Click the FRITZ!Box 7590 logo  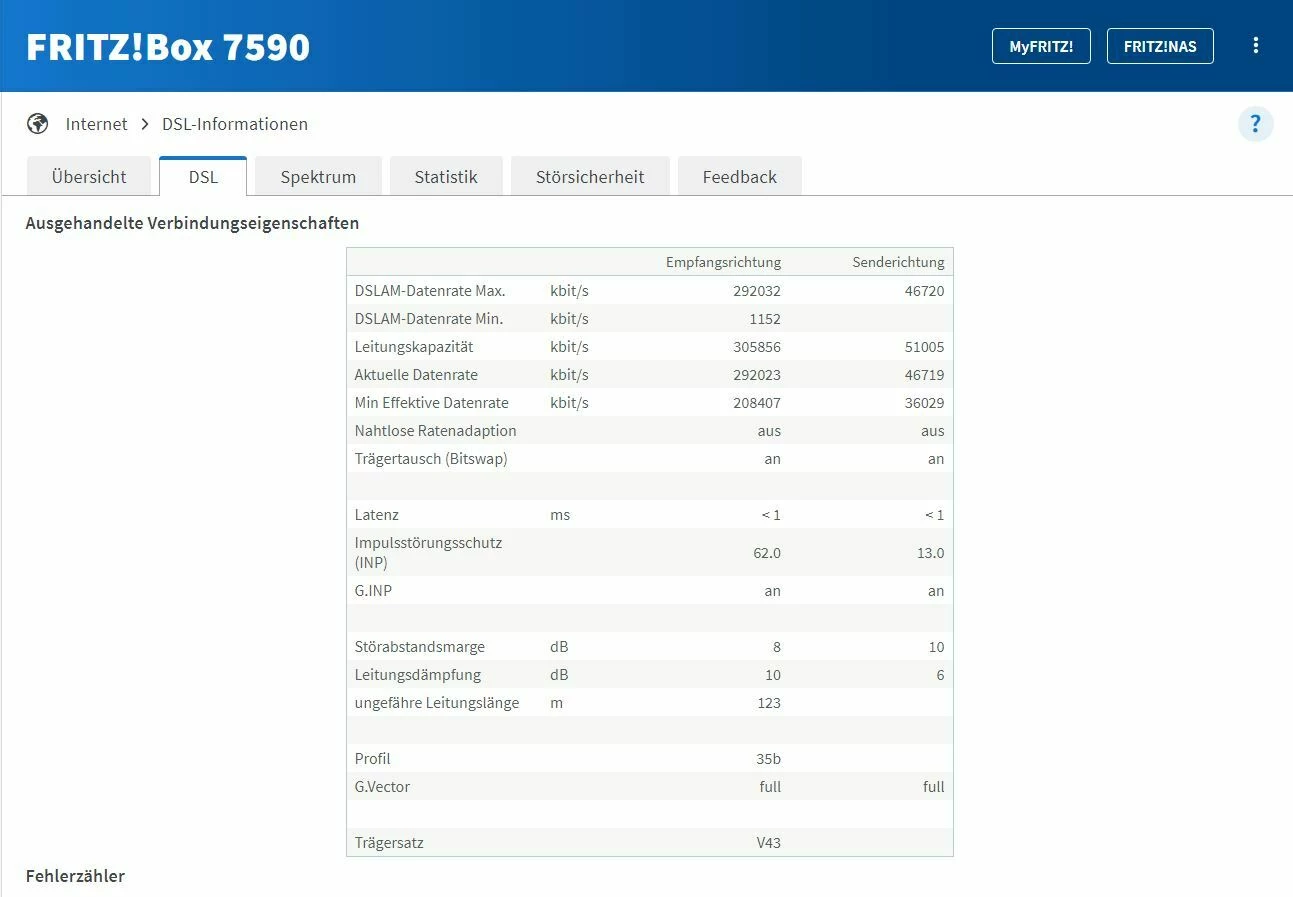(x=168, y=47)
